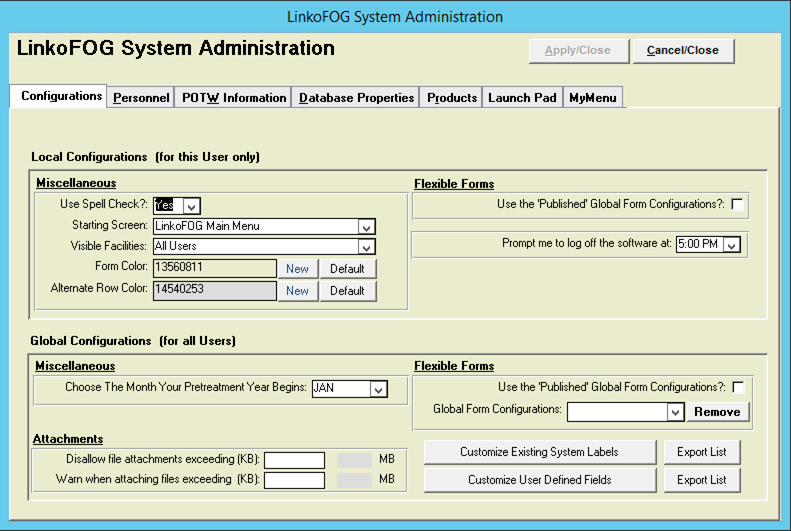791x531 pixels.
Task: Switch to the Personnel tab
Action: [141, 98]
